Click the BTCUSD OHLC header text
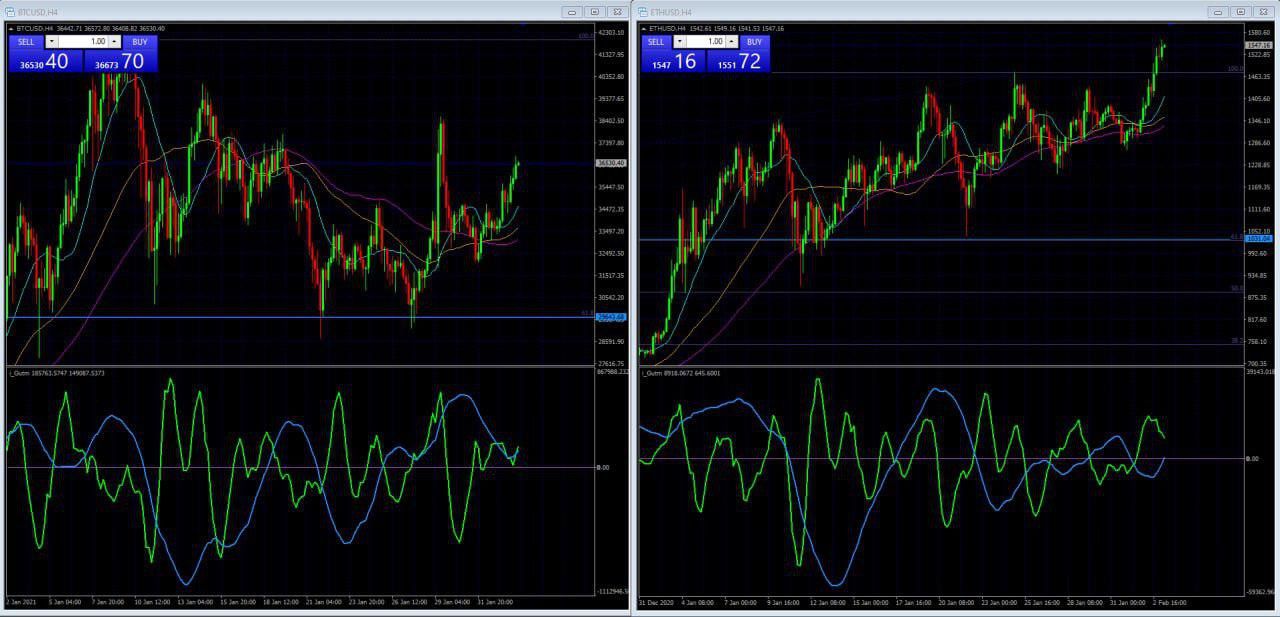The image size is (1280, 617). pos(91,28)
